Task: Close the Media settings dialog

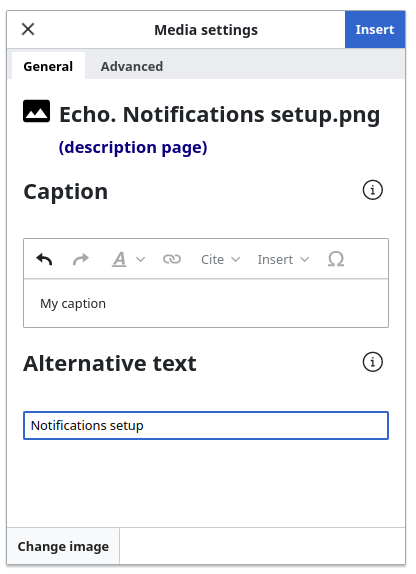Action: point(28,29)
